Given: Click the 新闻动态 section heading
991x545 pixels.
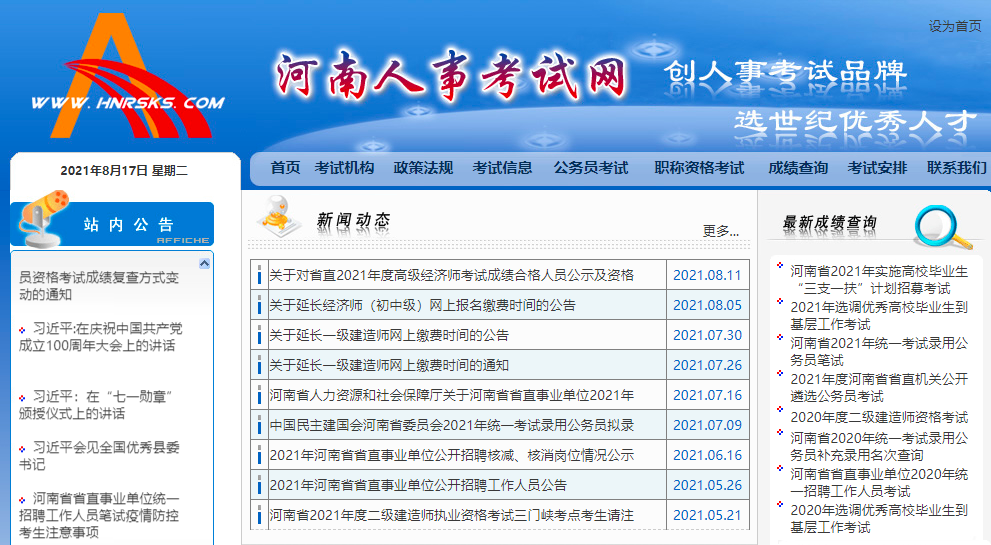Looking at the screenshot, I should [x=353, y=221].
